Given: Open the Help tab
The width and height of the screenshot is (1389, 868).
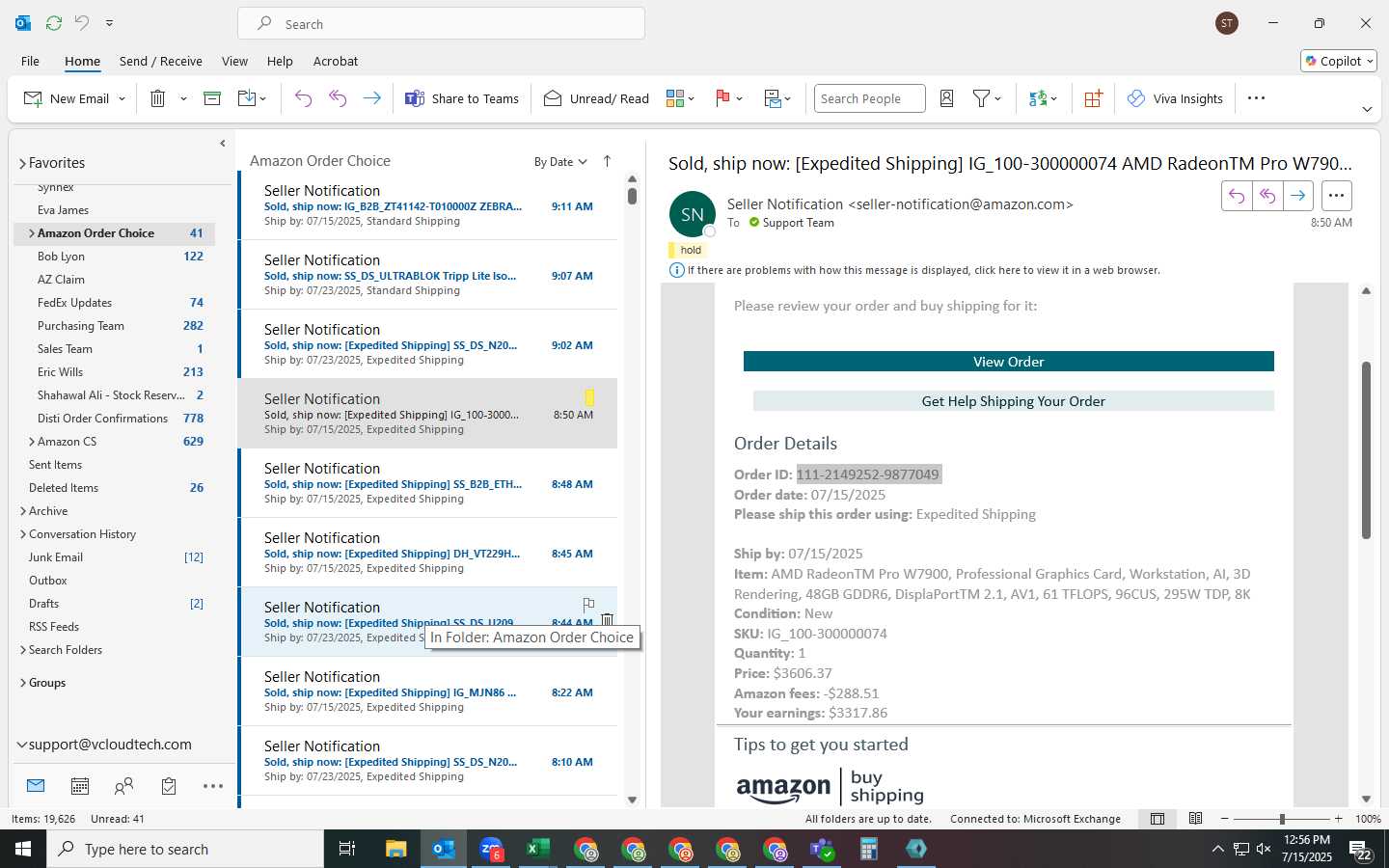Looking at the screenshot, I should click(x=280, y=61).
